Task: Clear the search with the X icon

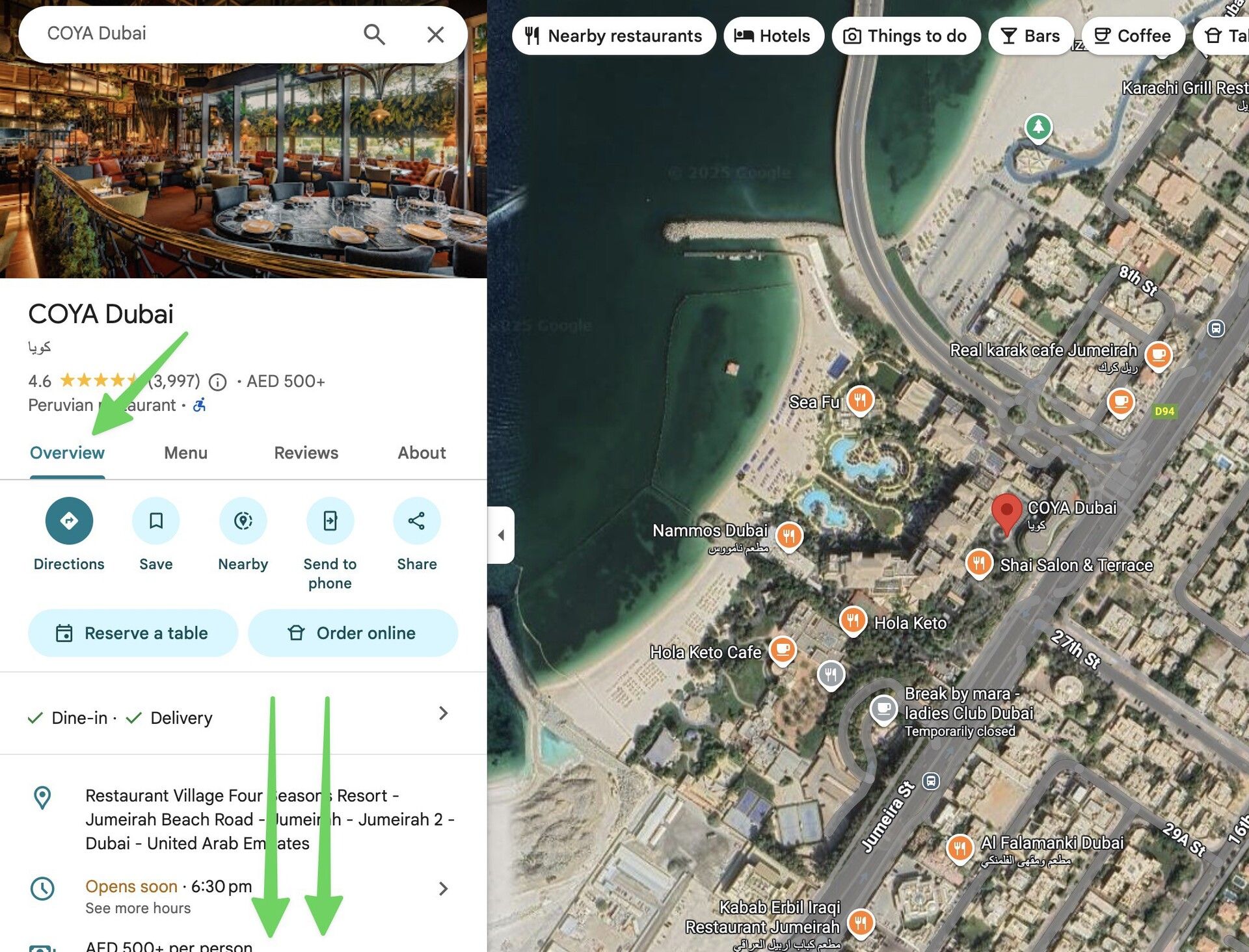Action: coord(435,34)
